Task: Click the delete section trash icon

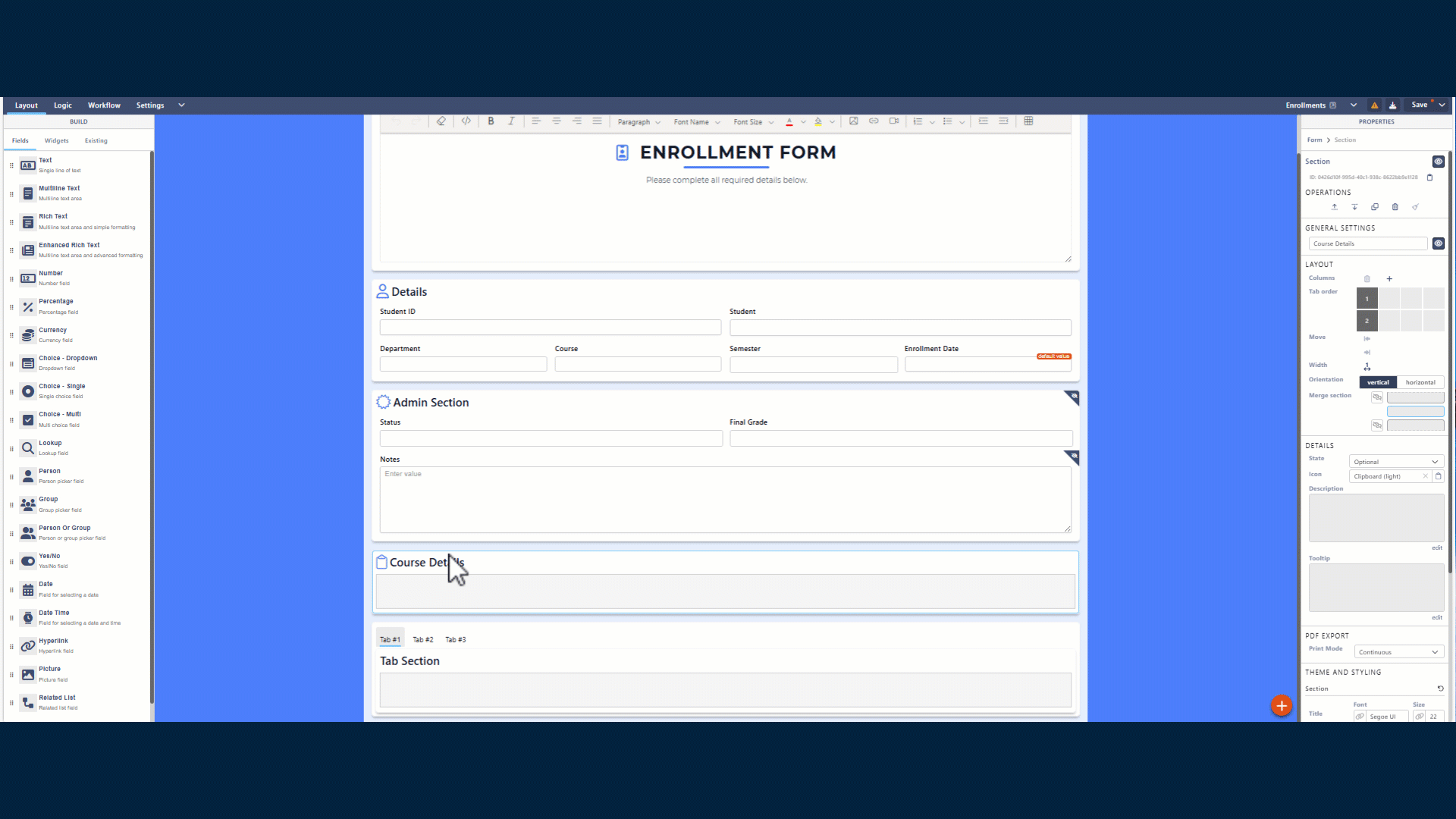Action: click(1395, 207)
